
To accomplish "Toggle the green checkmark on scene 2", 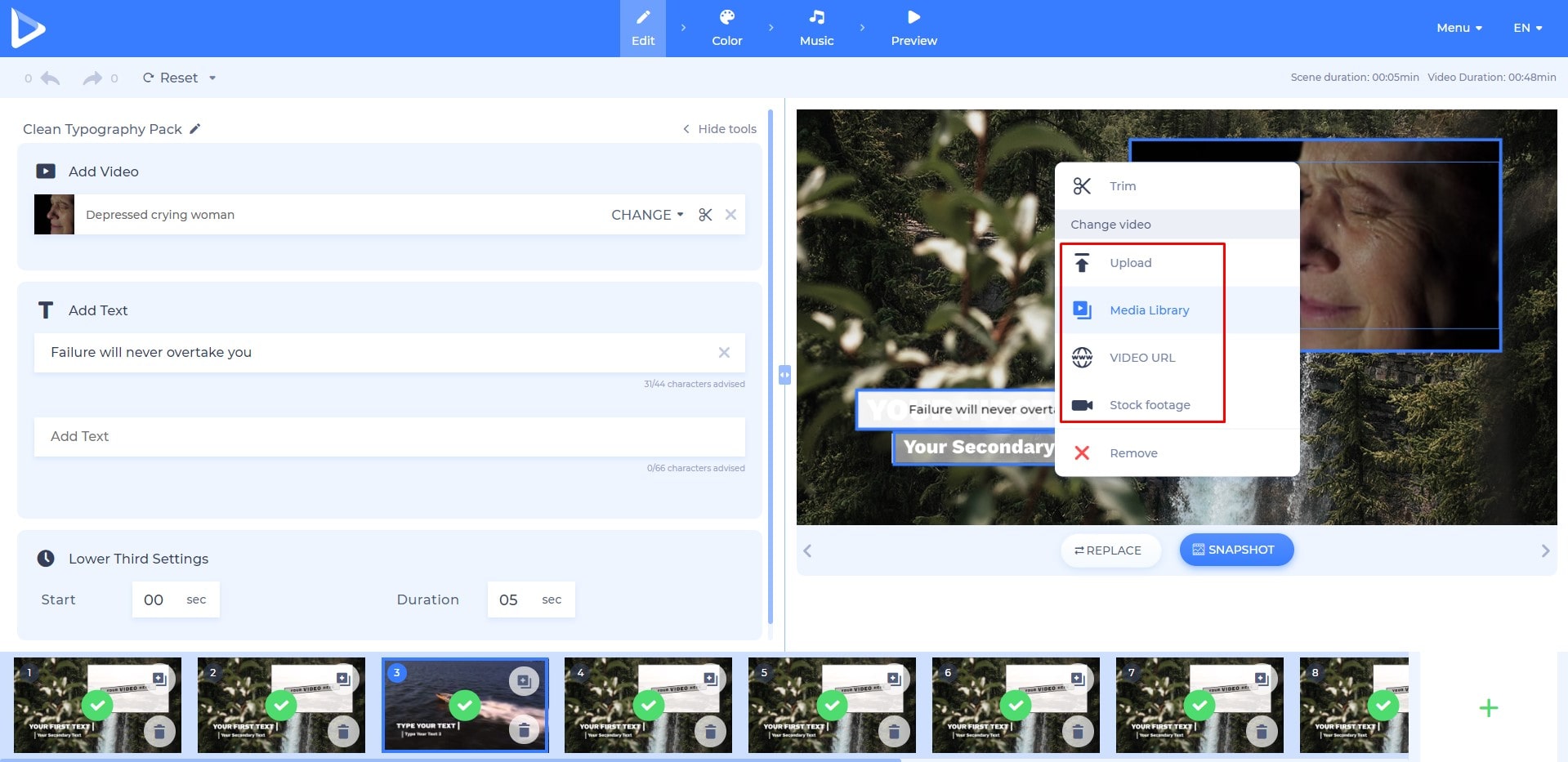I will click(281, 704).
